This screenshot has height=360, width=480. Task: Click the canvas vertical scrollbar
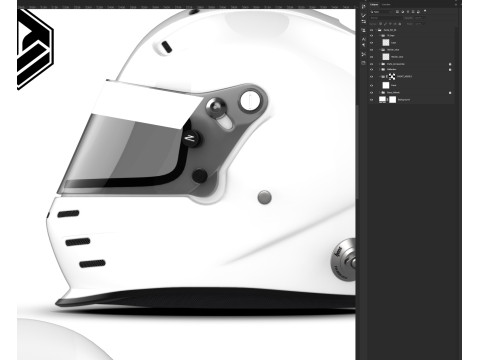click(x=357, y=152)
